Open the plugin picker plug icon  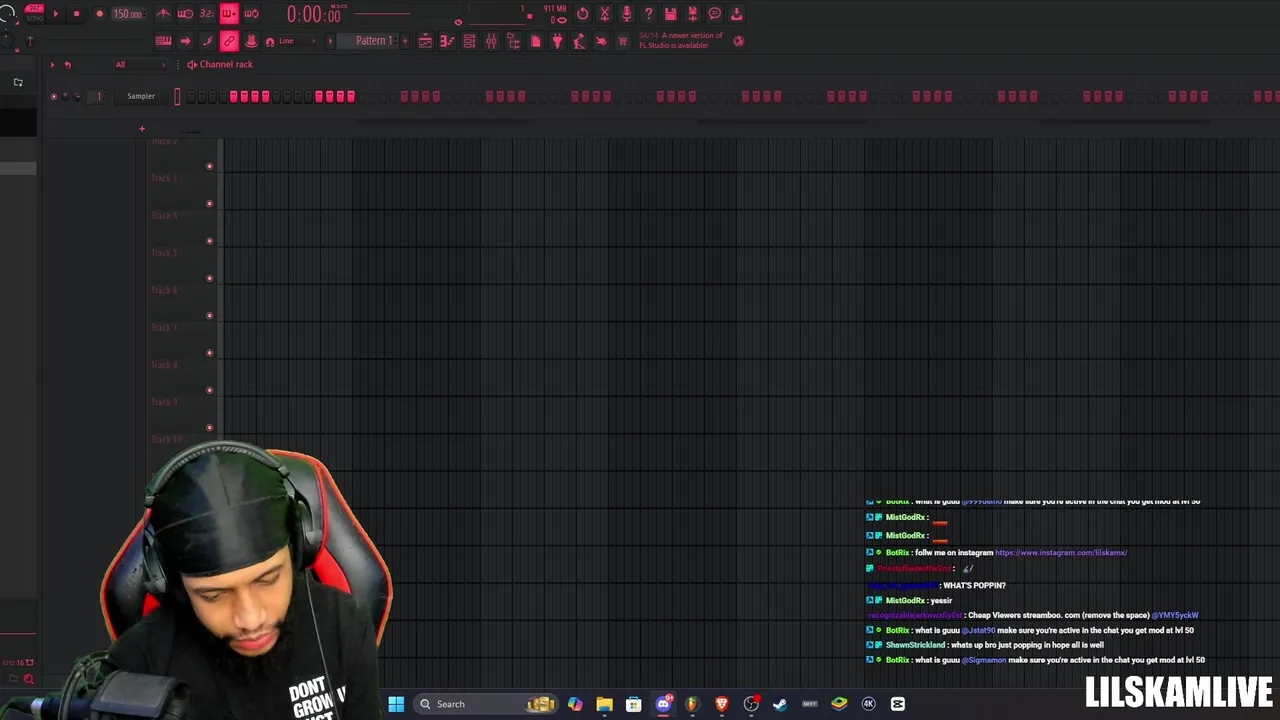[x=557, y=41]
